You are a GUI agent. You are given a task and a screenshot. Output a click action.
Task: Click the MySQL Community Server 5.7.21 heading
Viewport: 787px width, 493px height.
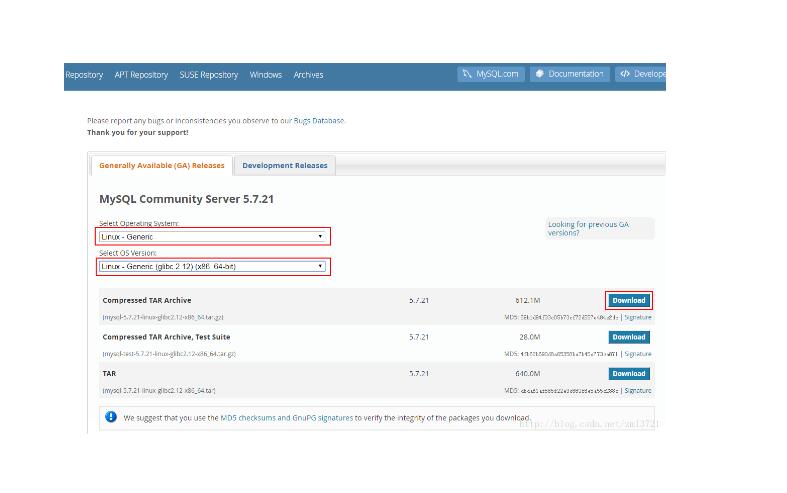pyautogui.click(x=186, y=199)
